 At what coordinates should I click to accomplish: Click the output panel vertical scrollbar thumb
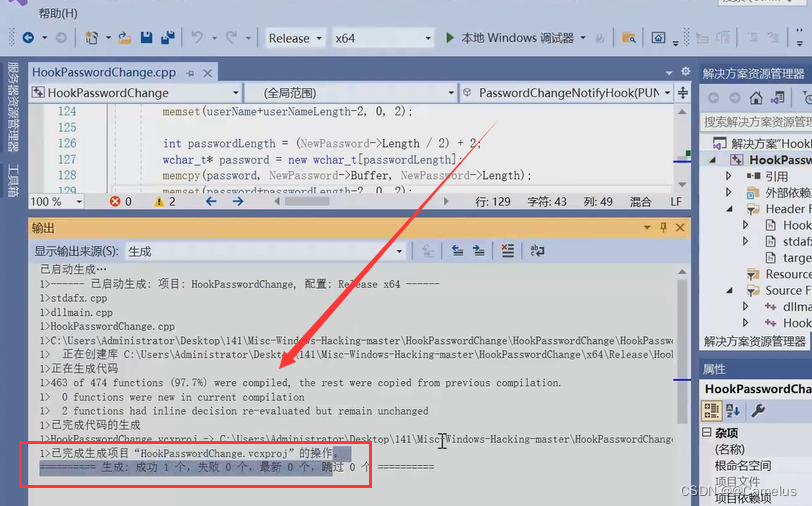[x=682, y=351]
